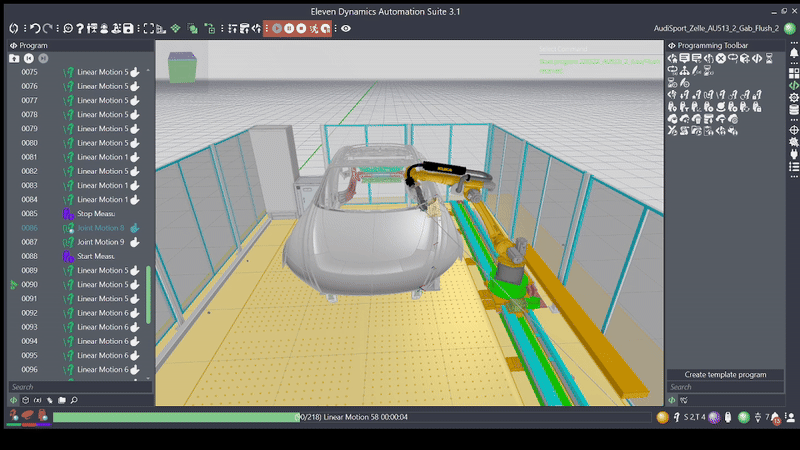
Task: Click the hand icon on row 0081
Action: pyautogui.click(x=135, y=157)
